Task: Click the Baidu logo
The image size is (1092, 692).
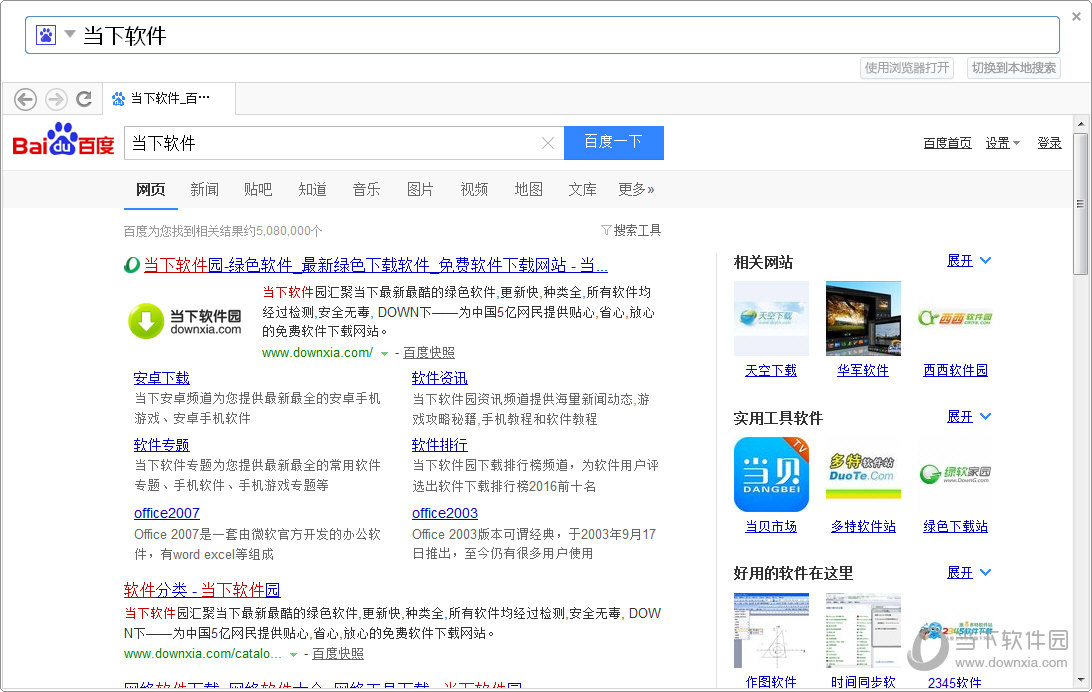Action: [x=63, y=142]
